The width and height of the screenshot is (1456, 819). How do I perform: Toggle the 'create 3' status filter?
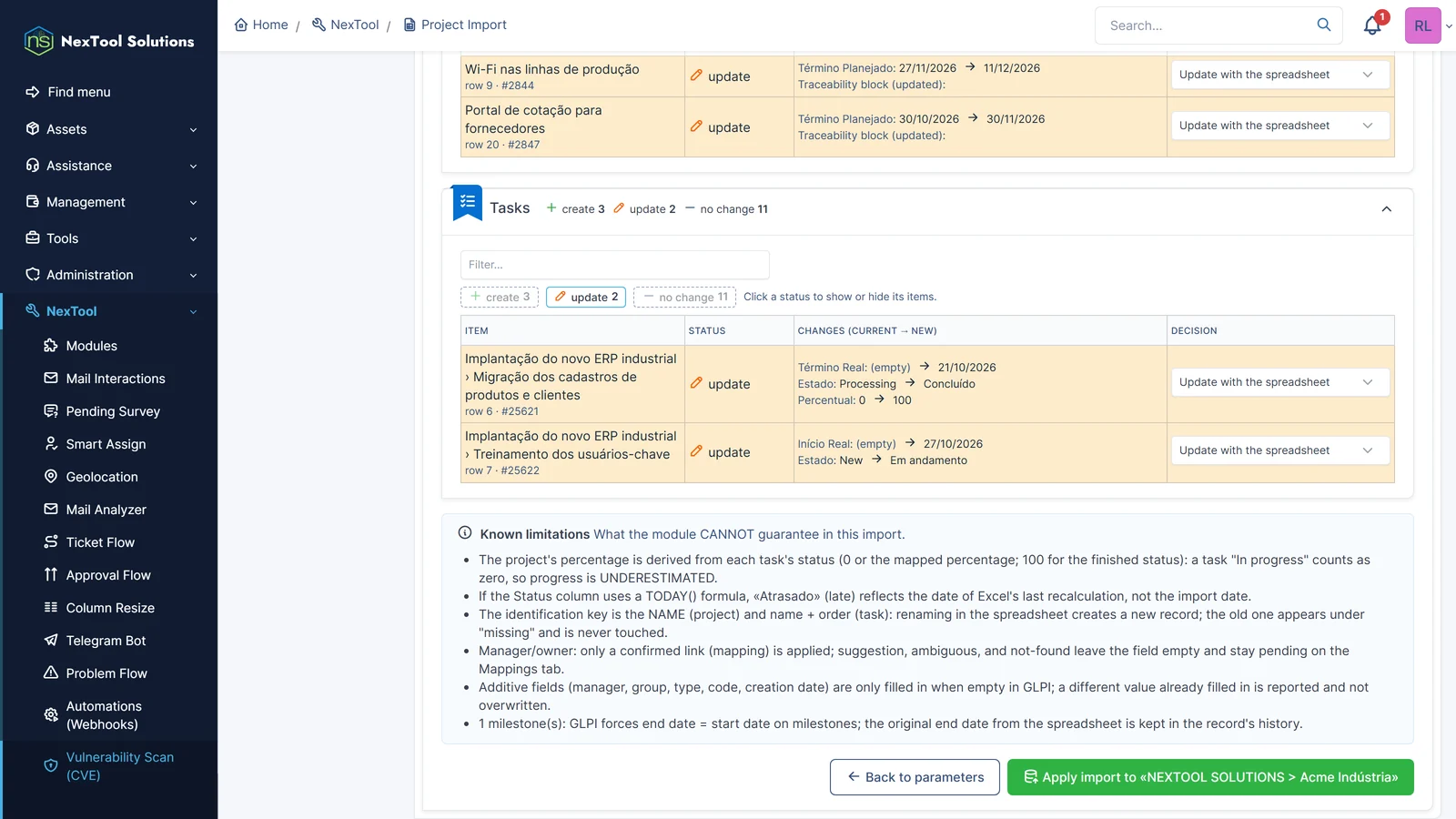(x=500, y=297)
